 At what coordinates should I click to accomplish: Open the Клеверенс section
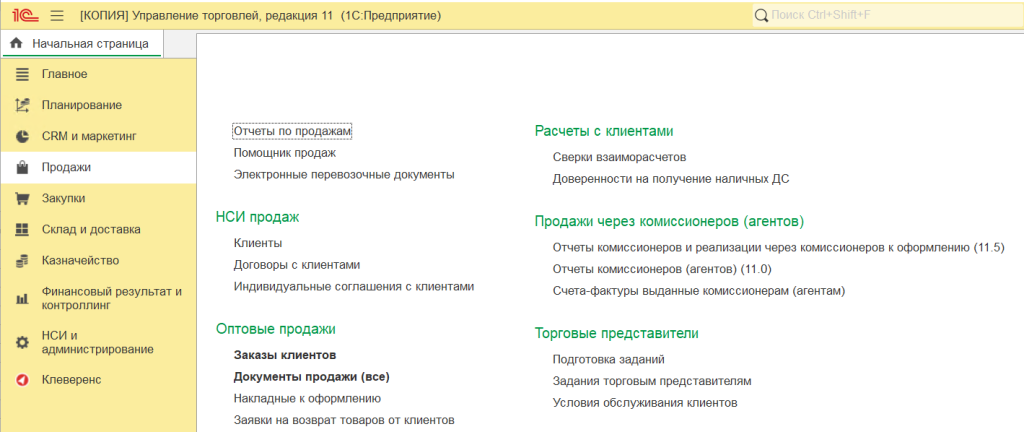[x=98, y=380]
